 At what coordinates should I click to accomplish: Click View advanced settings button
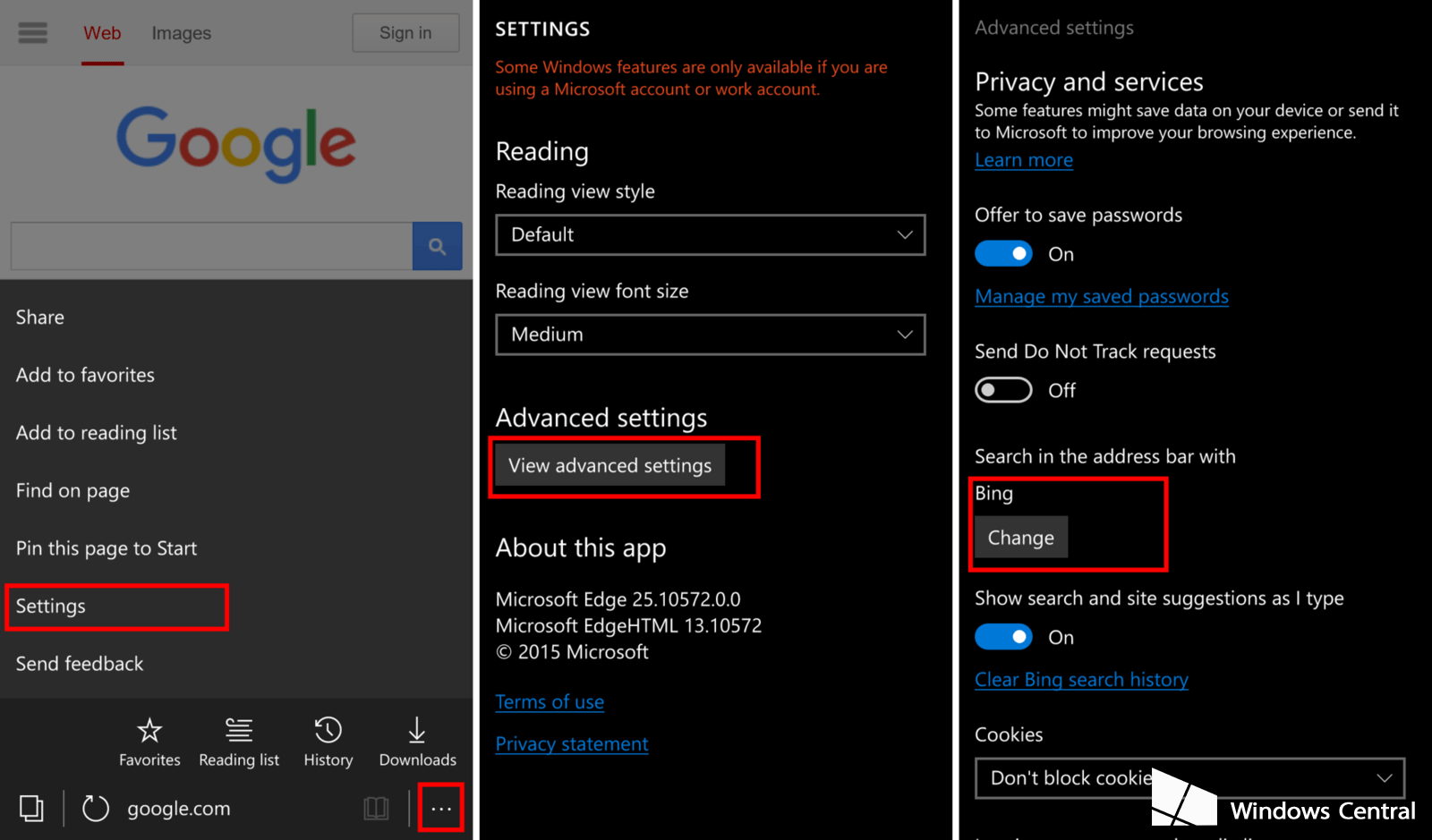610,465
